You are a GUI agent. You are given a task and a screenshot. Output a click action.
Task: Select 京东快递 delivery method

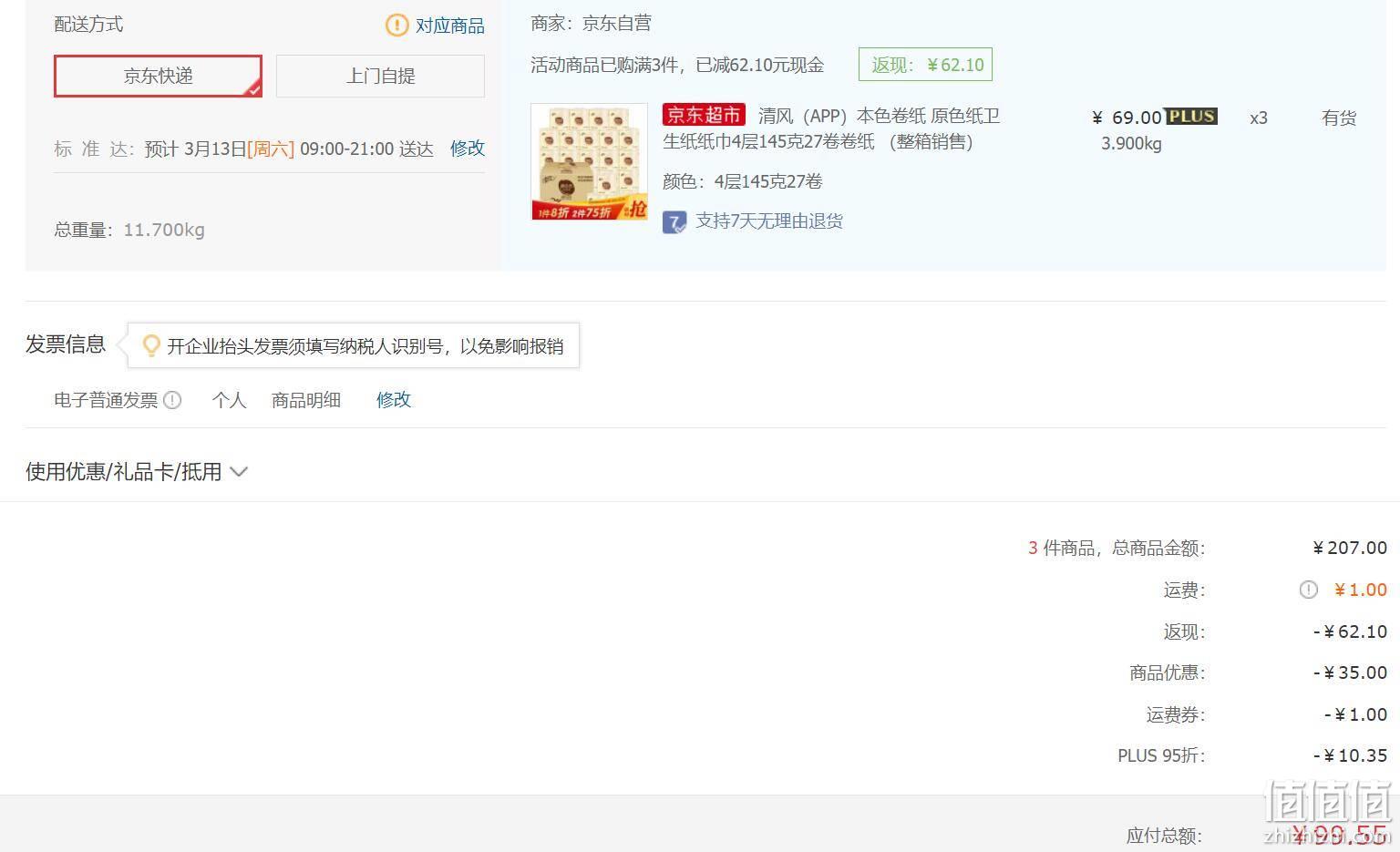click(158, 76)
